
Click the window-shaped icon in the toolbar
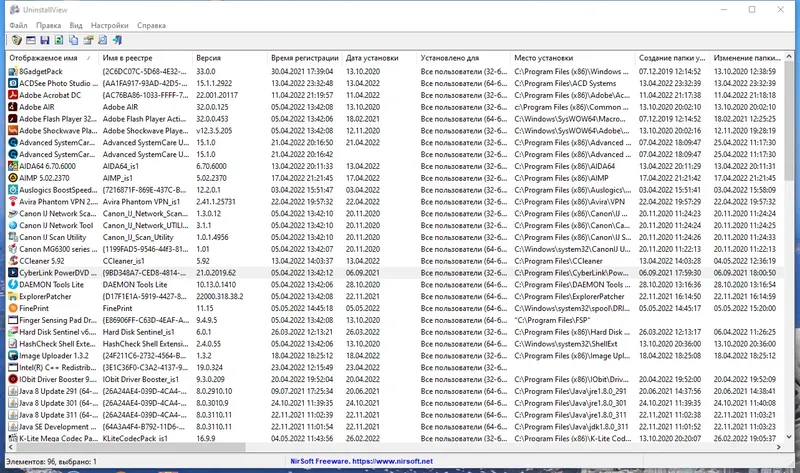[31, 40]
